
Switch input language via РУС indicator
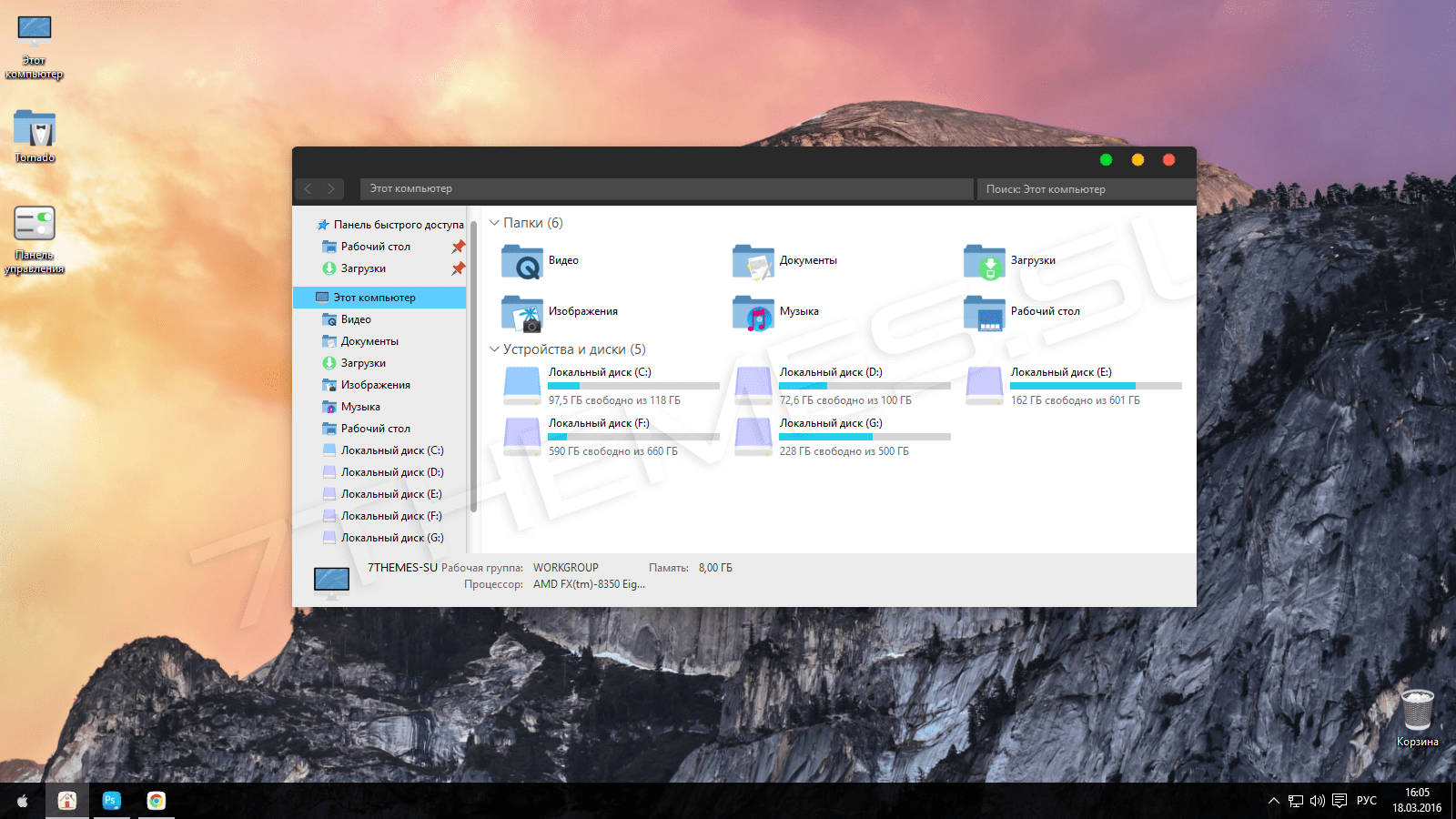point(1366,801)
